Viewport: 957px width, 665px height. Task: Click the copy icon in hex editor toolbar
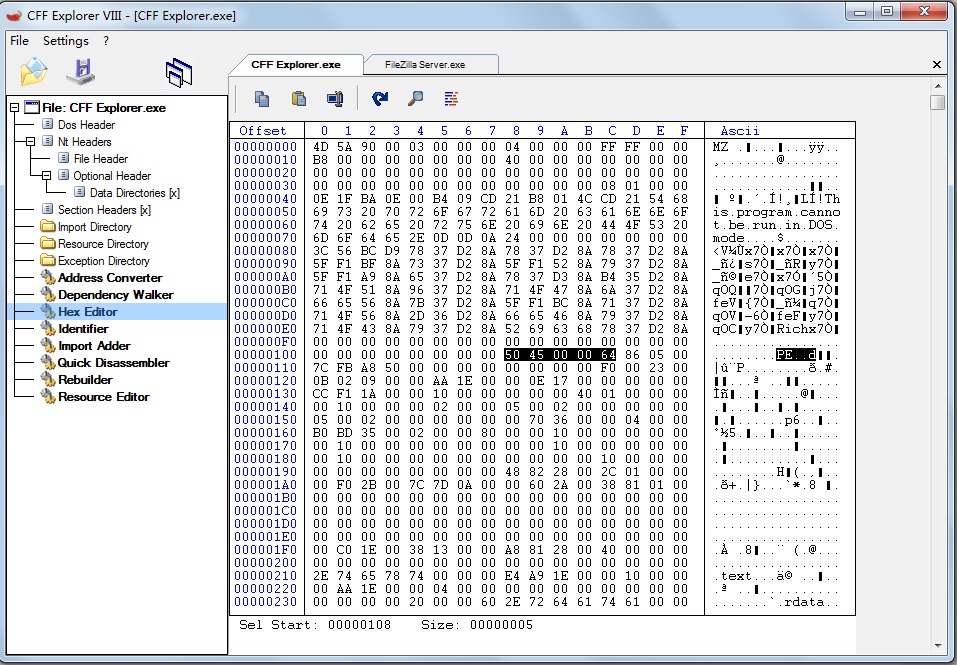pyautogui.click(x=262, y=98)
